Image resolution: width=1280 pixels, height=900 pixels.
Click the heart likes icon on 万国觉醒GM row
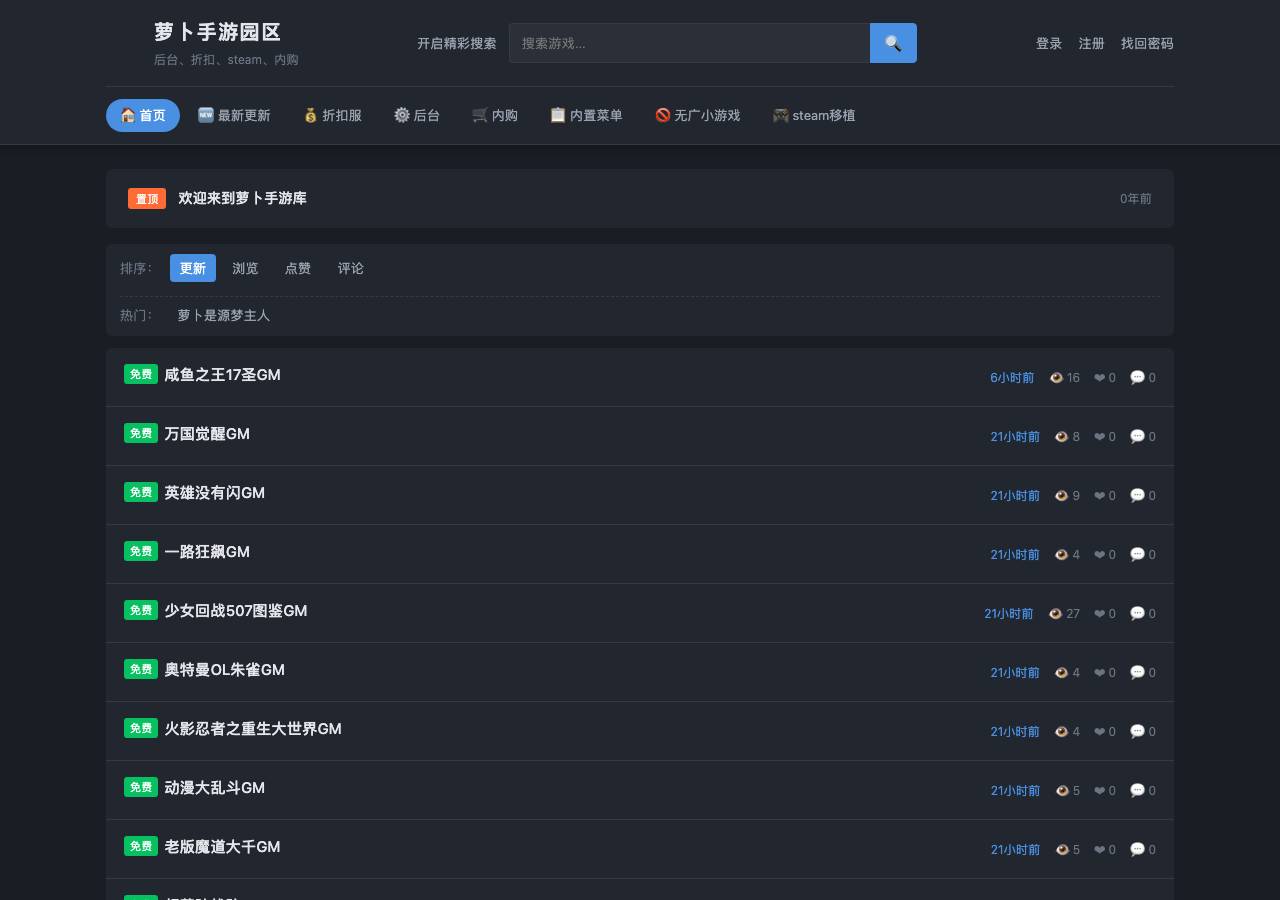[x=1100, y=437]
